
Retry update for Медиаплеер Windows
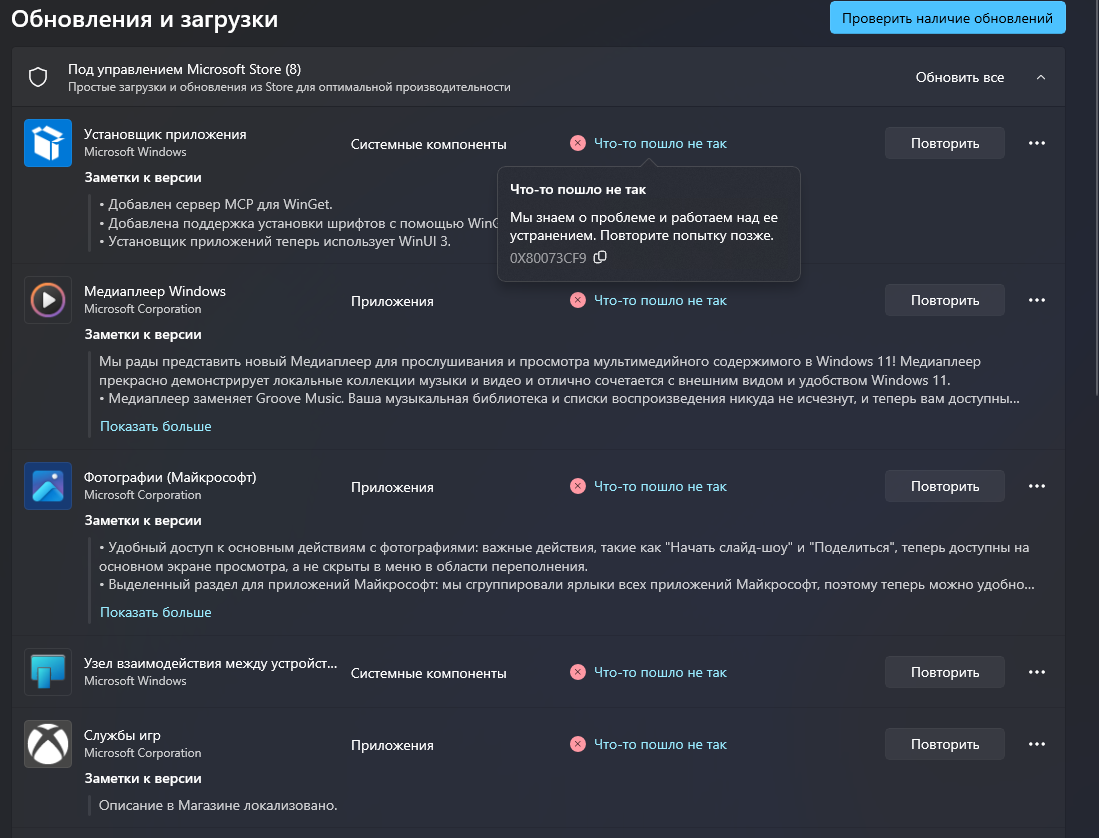(x=945, y=300)
